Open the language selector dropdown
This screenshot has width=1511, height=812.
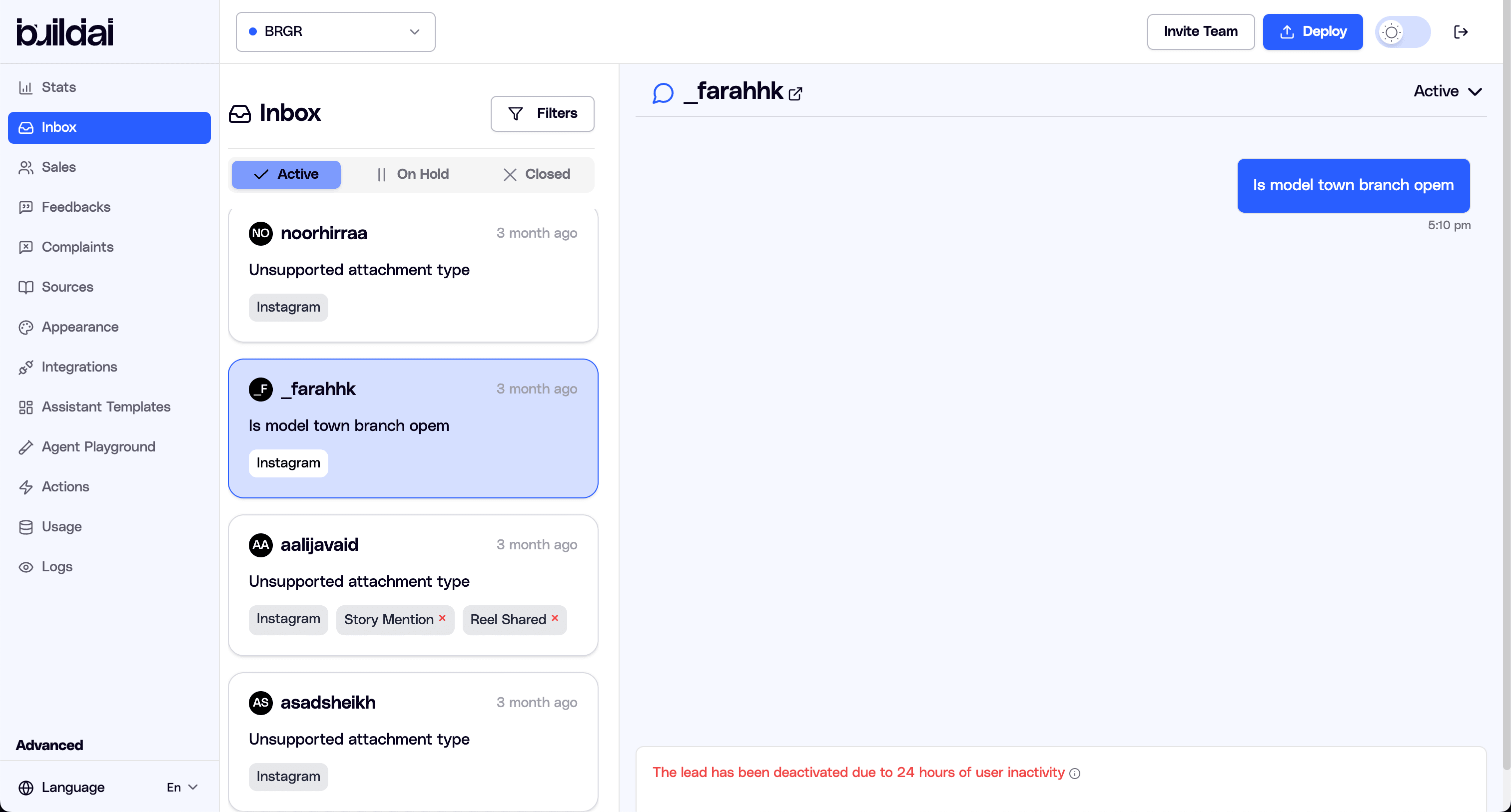[182, 788]
